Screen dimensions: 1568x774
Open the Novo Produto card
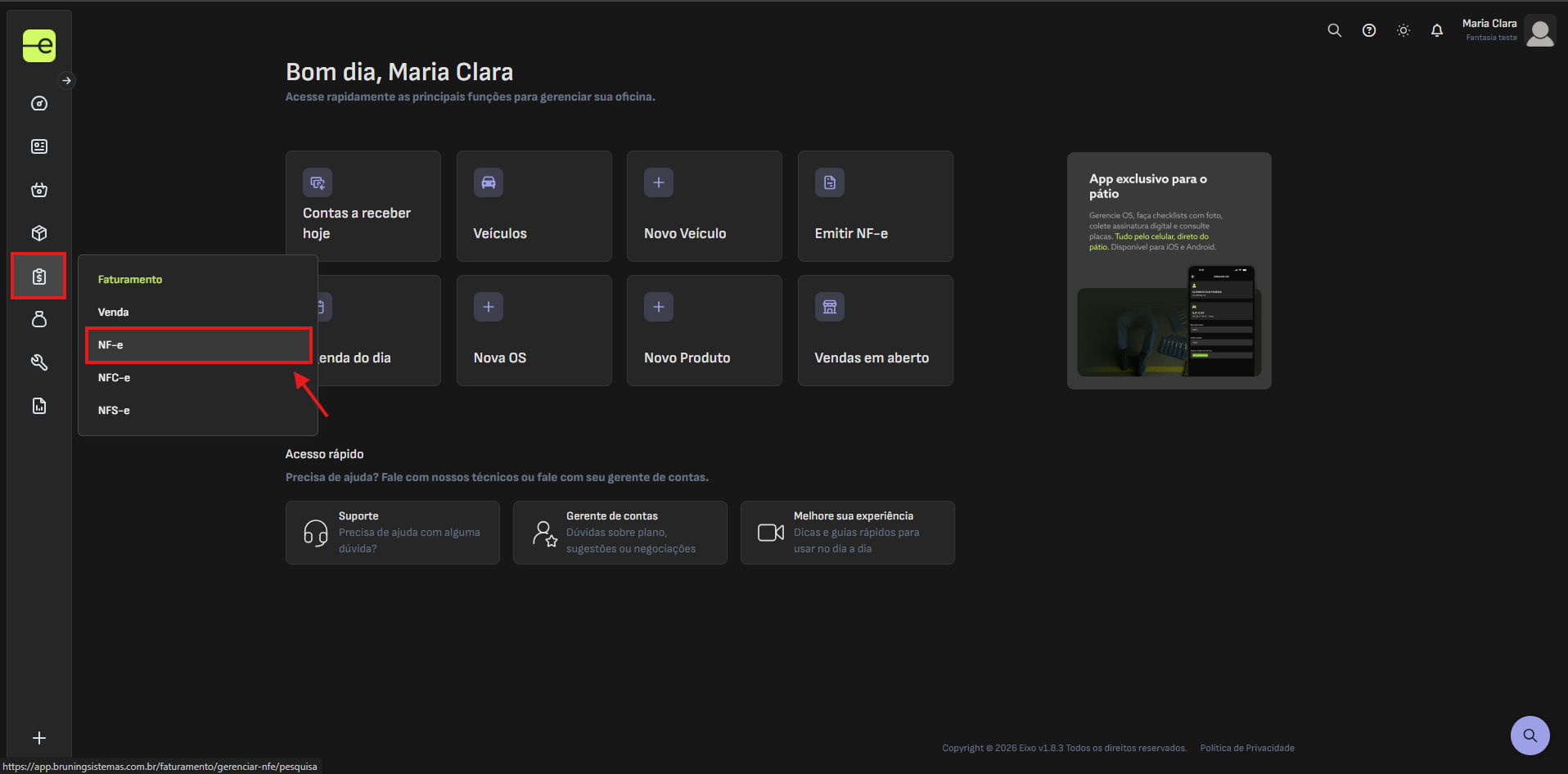coord(704,330)
